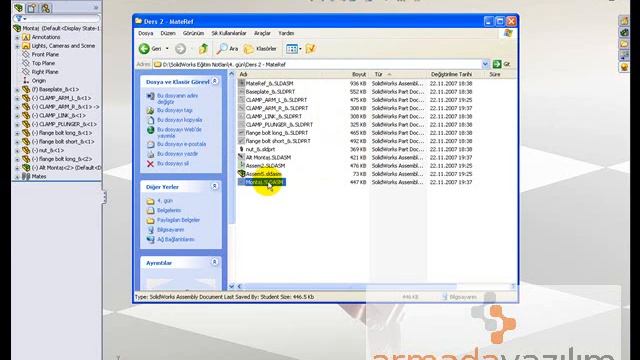The image size is (640, 360).
Task: Open the address bar dropdown arrow
Action: (485, 64)
